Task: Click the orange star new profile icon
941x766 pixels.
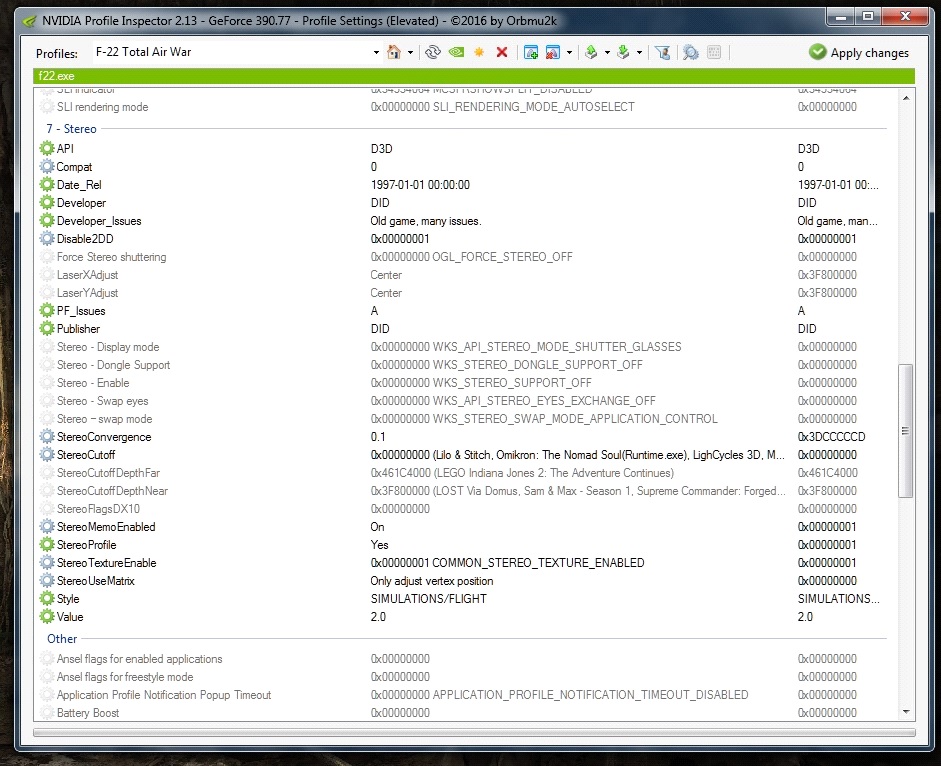Action: tap(479, 52)
